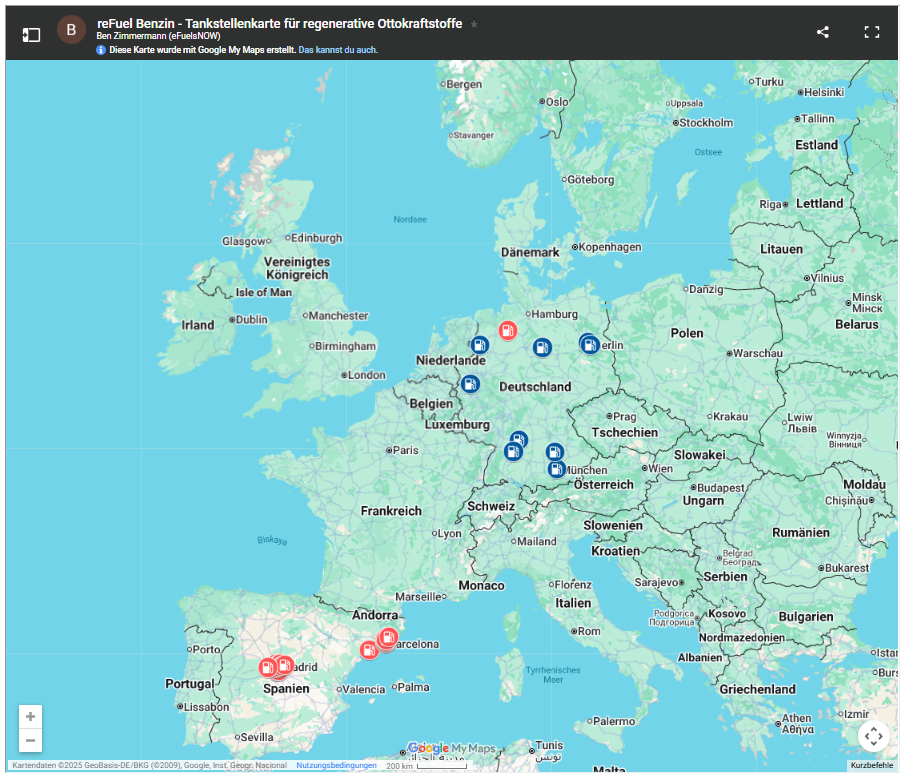
Task: Open the 'Das kannst du auch.' link
Action: click(x=338, y=50)
